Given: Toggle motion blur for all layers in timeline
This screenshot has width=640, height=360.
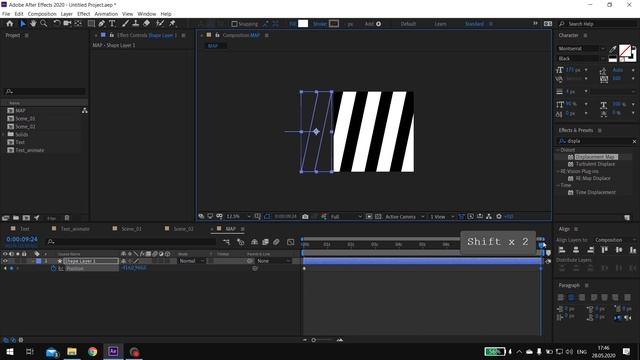Looking at the screenshot, I should click(x=276, y=242).
